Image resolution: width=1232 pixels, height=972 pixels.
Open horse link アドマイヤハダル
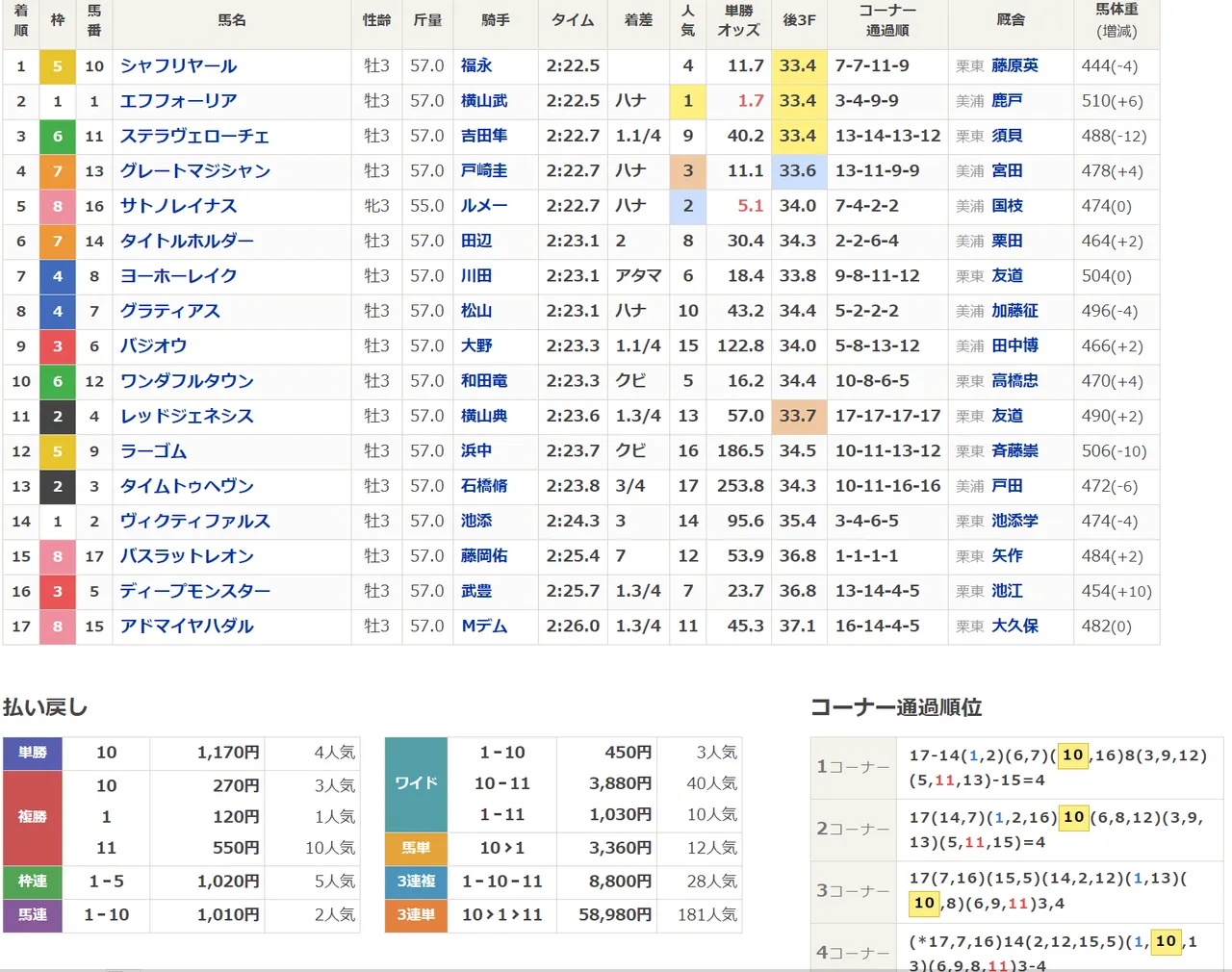[x=187, y=626]
